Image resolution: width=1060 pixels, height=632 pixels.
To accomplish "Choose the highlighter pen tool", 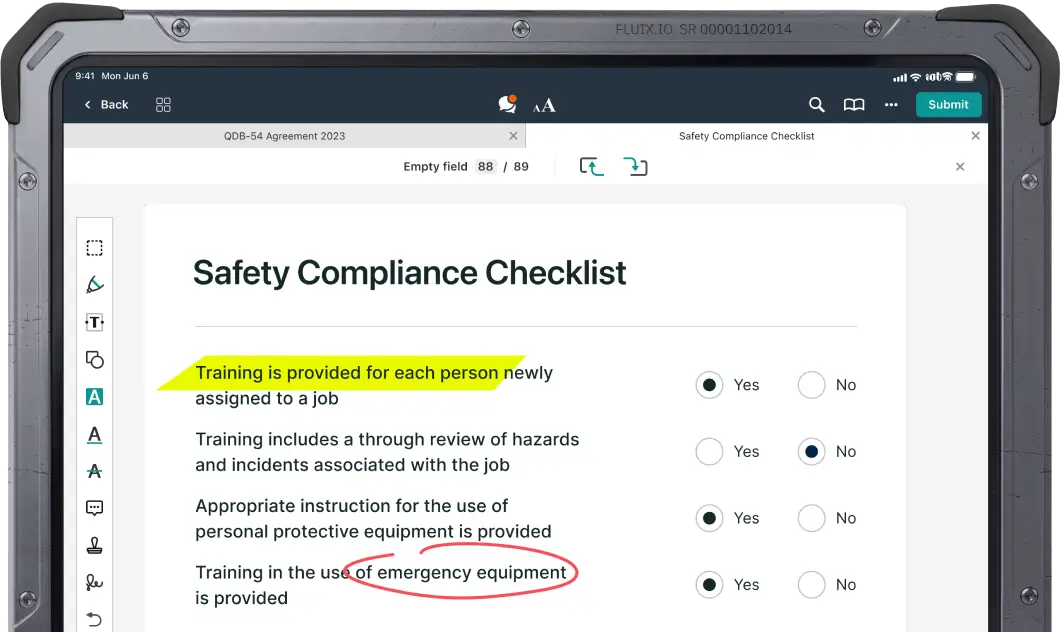I will point(94,285).
